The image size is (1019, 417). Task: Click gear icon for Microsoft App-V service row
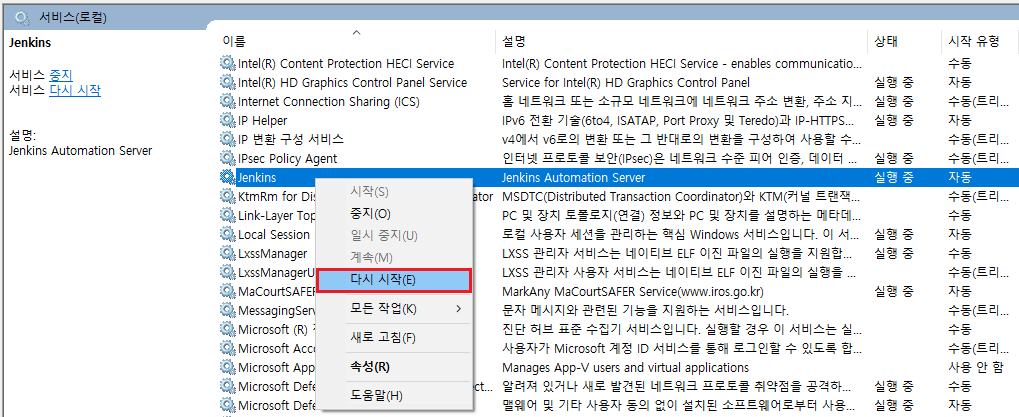pos(227,367)
